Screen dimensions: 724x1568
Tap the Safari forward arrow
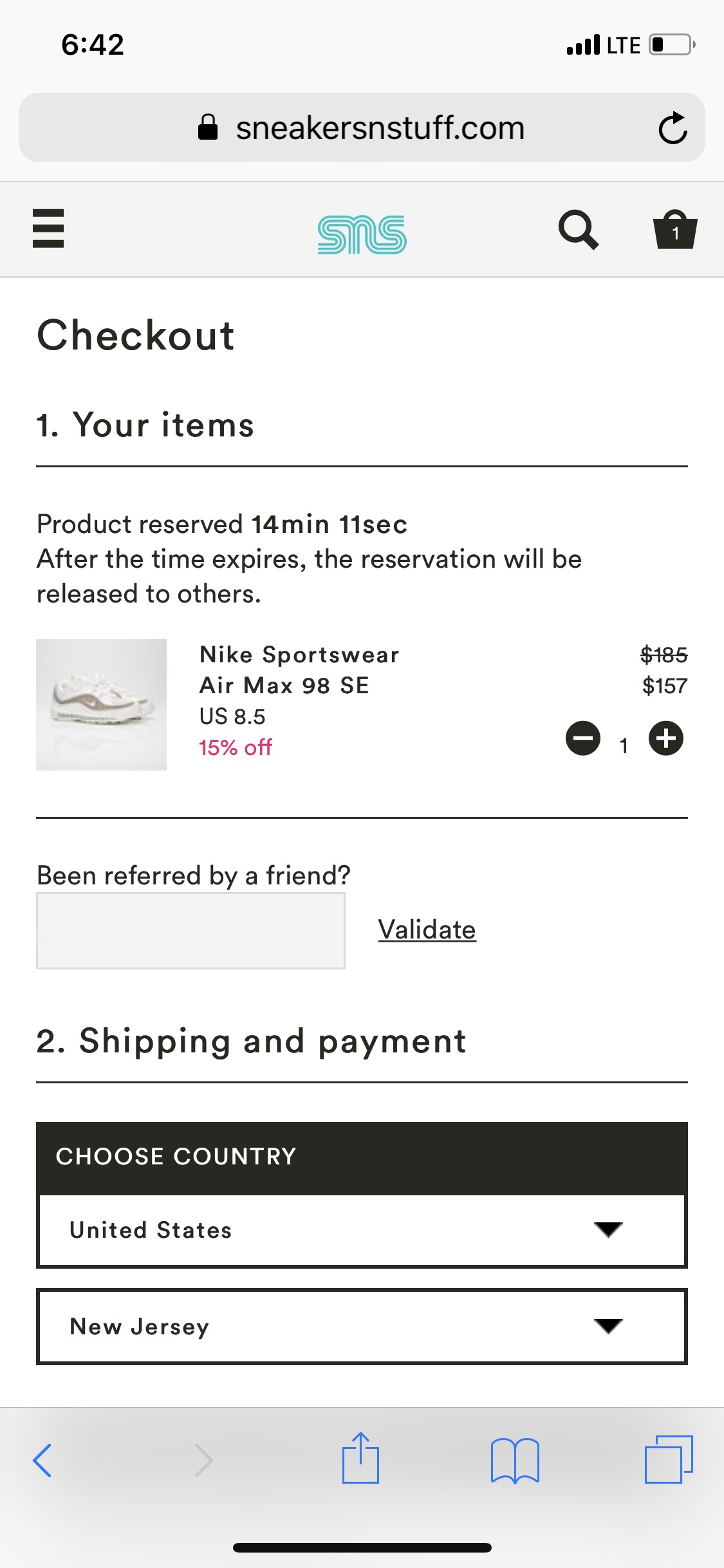(x=203, y=1460)
